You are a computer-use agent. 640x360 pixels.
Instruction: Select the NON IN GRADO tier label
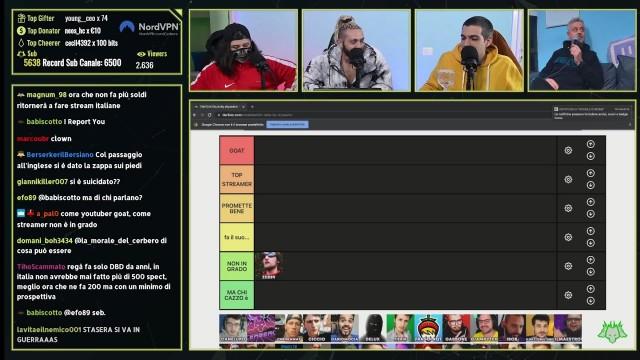pos(237,266)
